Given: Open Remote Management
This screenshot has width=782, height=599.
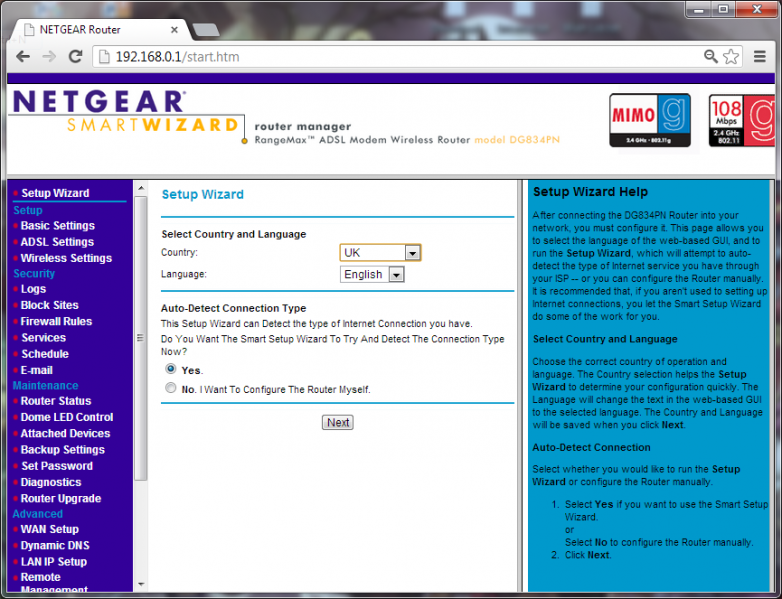Looking at the screenshot, I should [54, 583].
